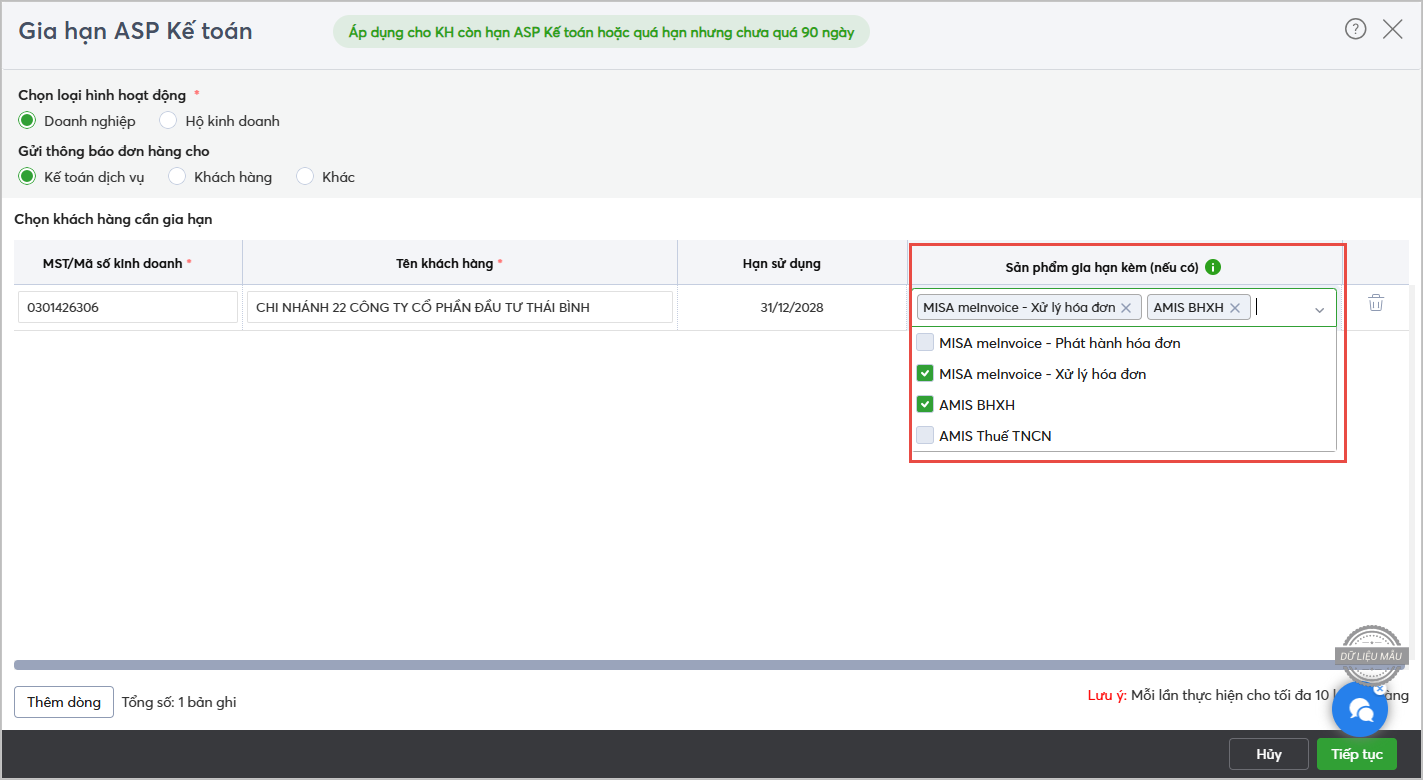
Task: Choose Khác for order notification
Action: tap(305, 177)
